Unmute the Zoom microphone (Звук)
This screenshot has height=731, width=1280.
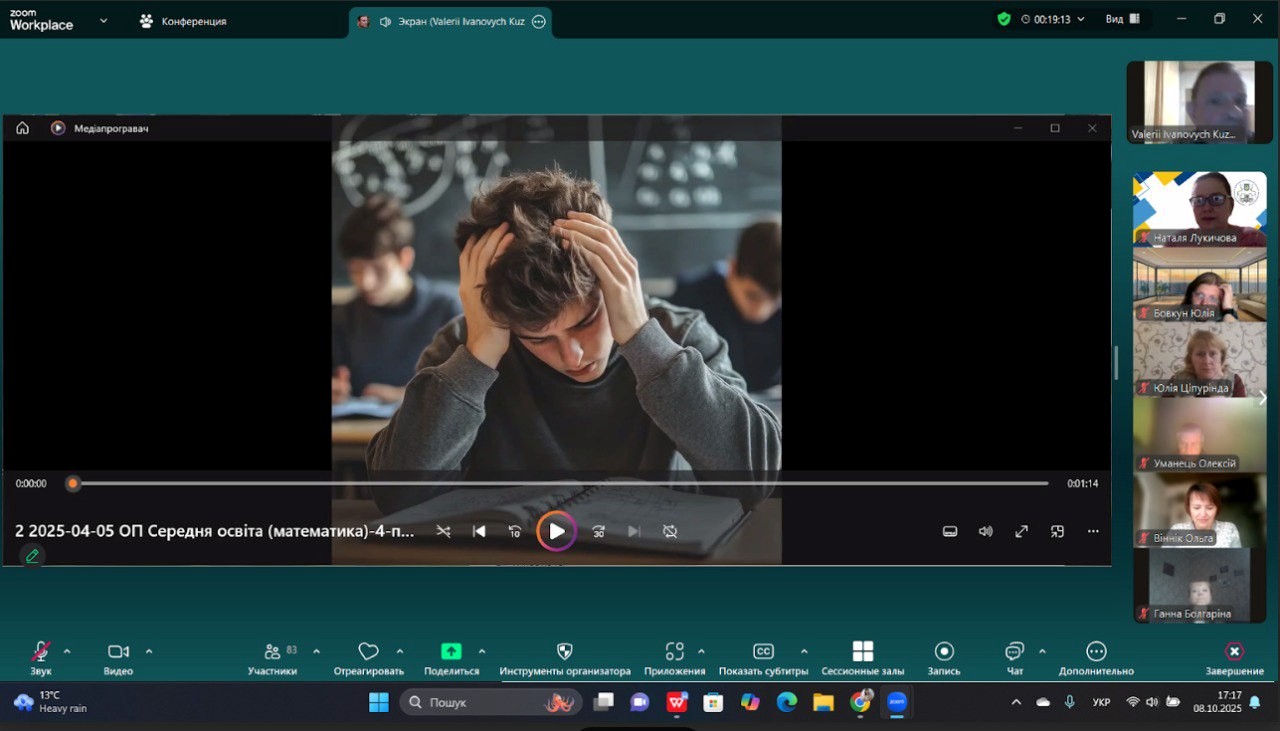coord(41,652)
